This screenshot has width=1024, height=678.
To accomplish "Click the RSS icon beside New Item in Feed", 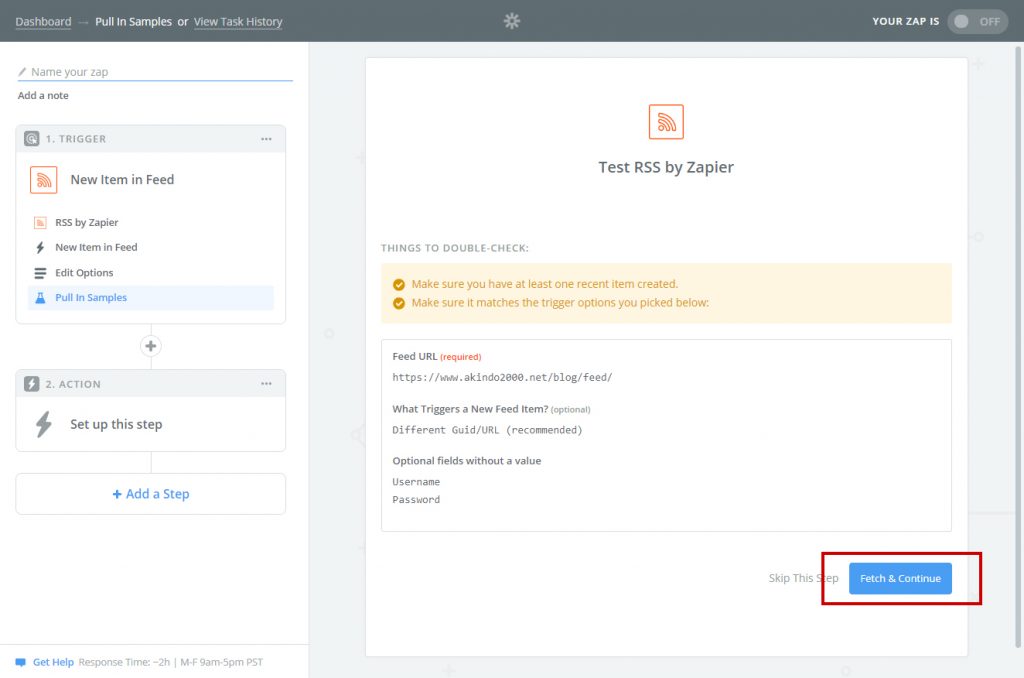I will pyautogui.click(x=43, y=180).
